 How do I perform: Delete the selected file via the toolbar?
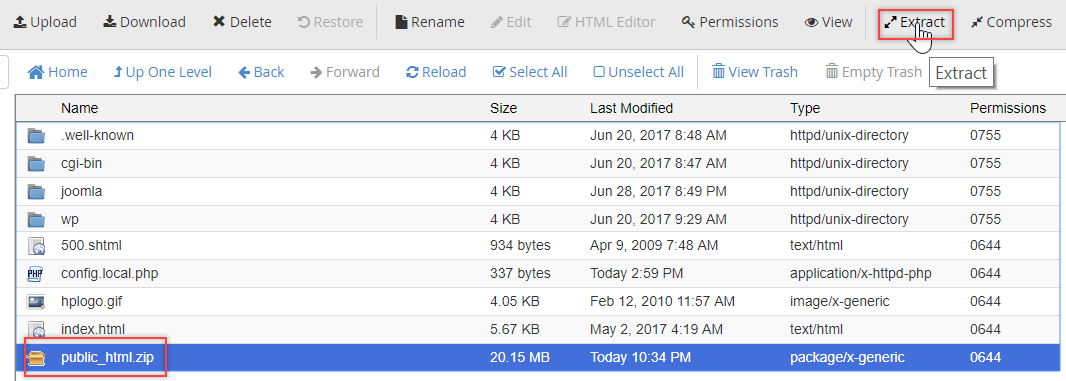click(x=242, y=22)
